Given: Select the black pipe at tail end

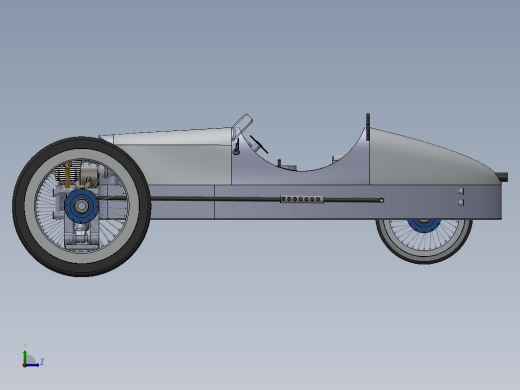Looking at the screenshot, I should (x=502, y=177).
